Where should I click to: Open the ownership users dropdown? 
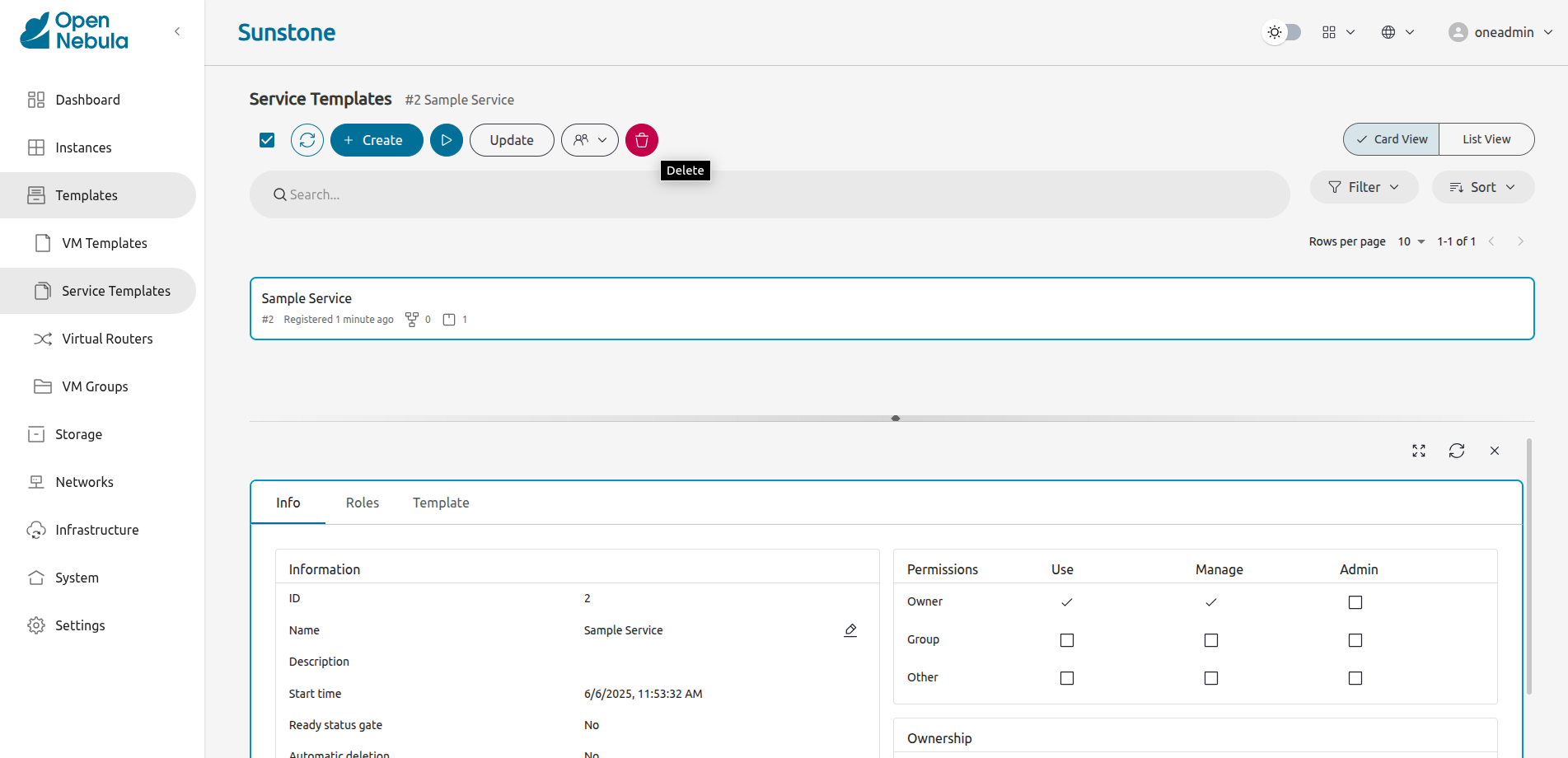[589, 140]
